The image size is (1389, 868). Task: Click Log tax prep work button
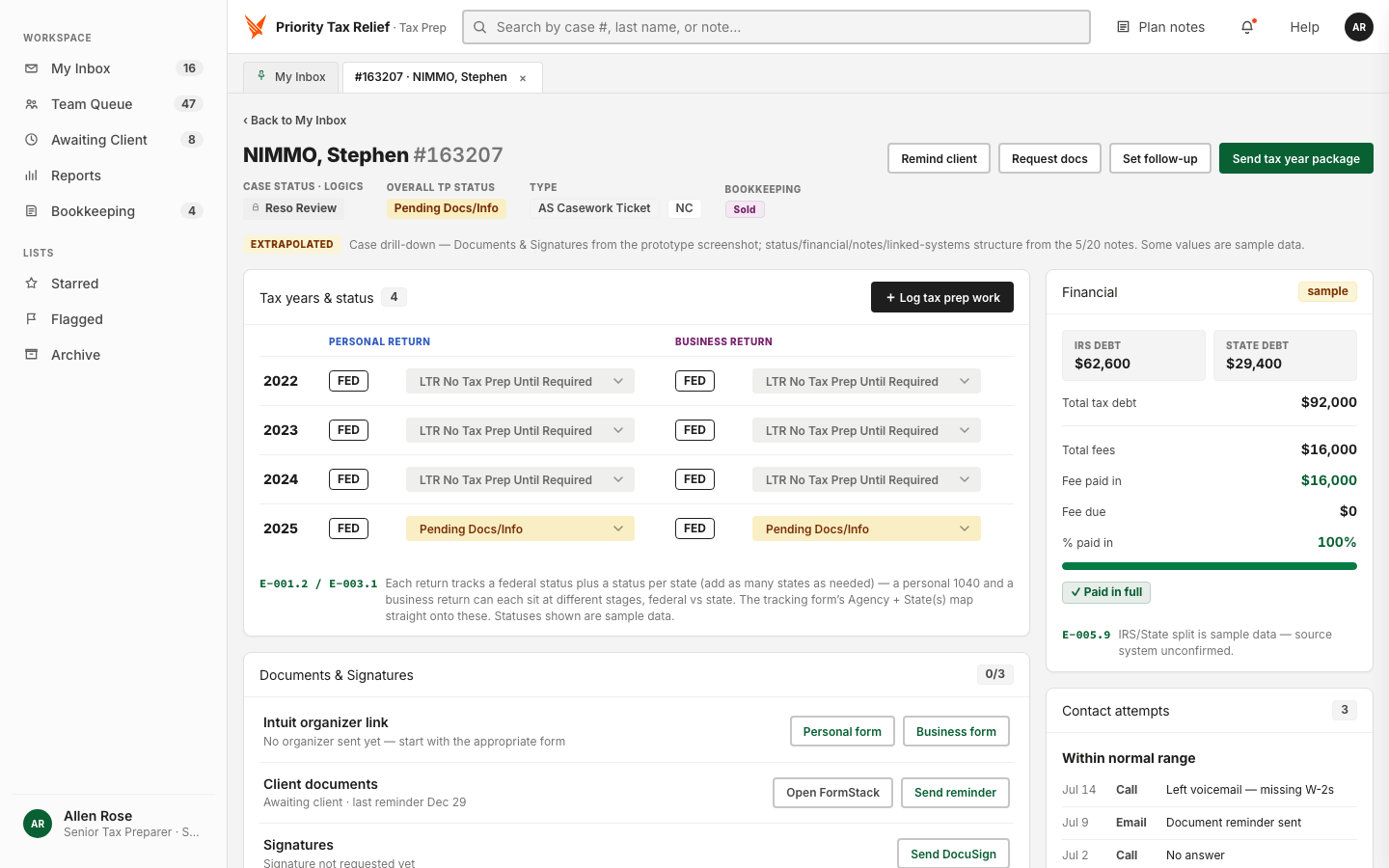941,297
